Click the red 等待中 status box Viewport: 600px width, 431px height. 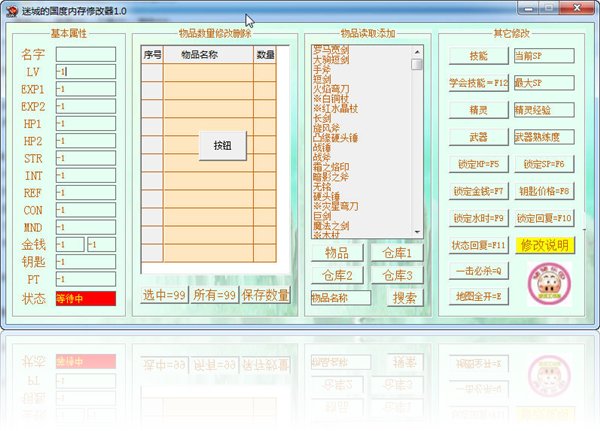[x=86, y=299]
